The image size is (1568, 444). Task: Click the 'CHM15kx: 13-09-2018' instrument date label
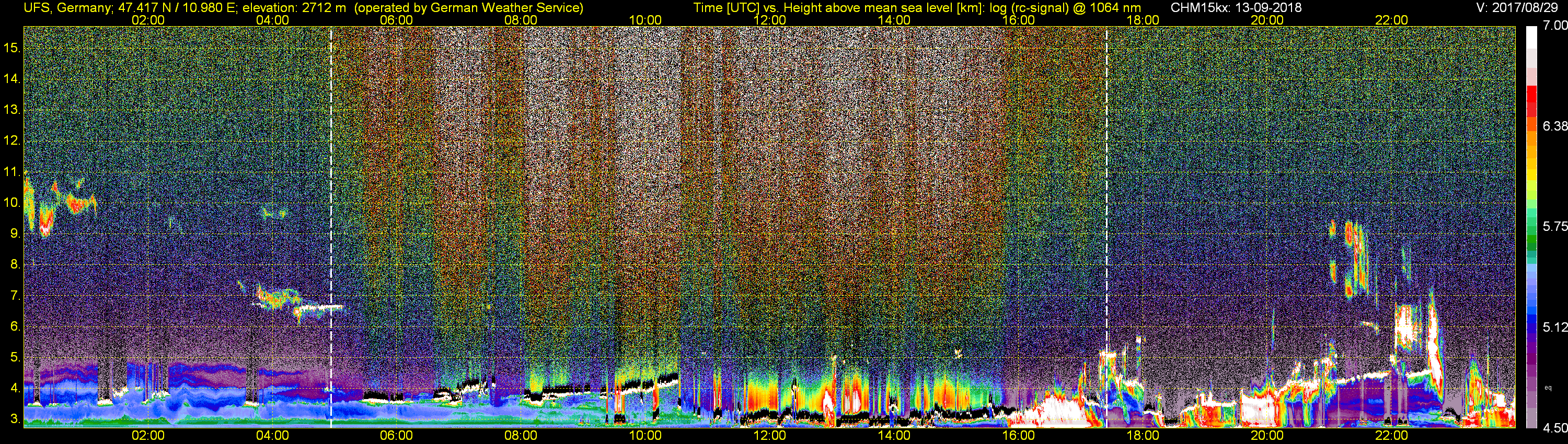(x=1236, y=7)
